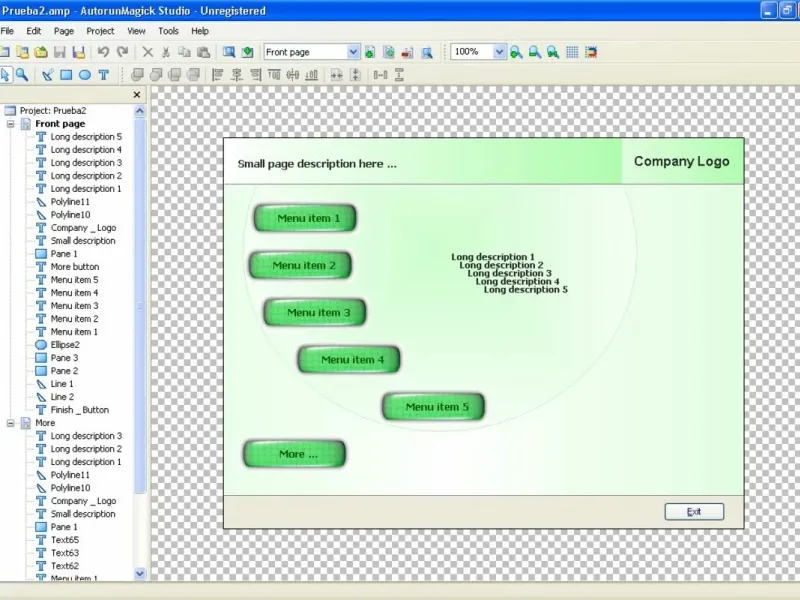Viewport: 800px width, 600px height.
Task: Click the Preview project magnifier icon
Action: (229, 52)
